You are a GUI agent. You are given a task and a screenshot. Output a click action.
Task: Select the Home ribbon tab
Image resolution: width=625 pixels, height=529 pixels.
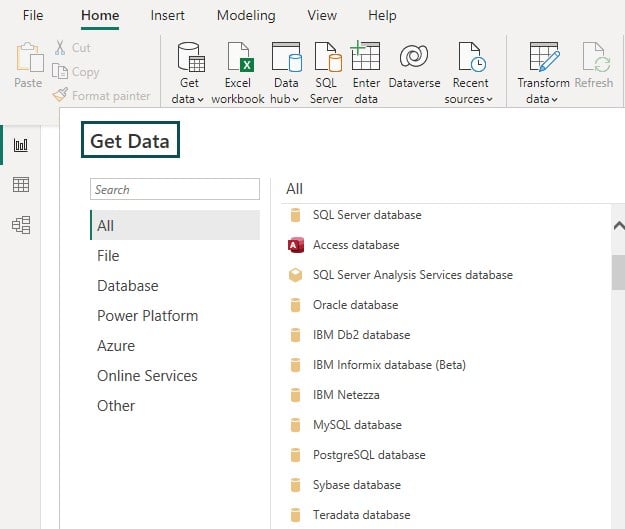click(x=100, y=16)
